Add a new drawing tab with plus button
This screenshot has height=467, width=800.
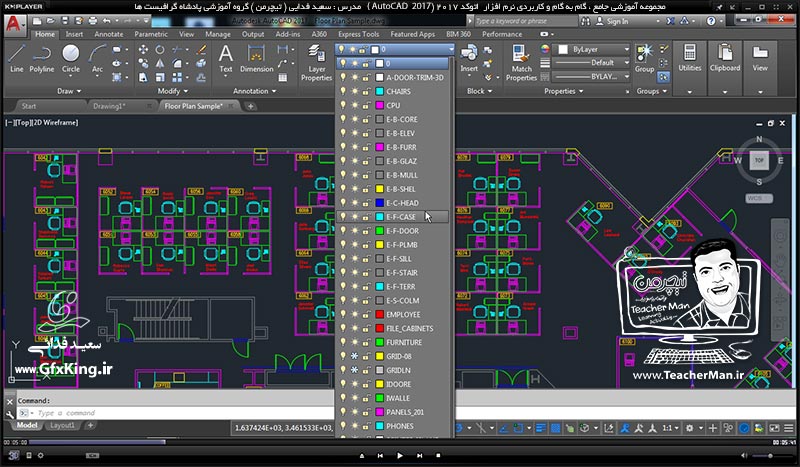point(250,106)
